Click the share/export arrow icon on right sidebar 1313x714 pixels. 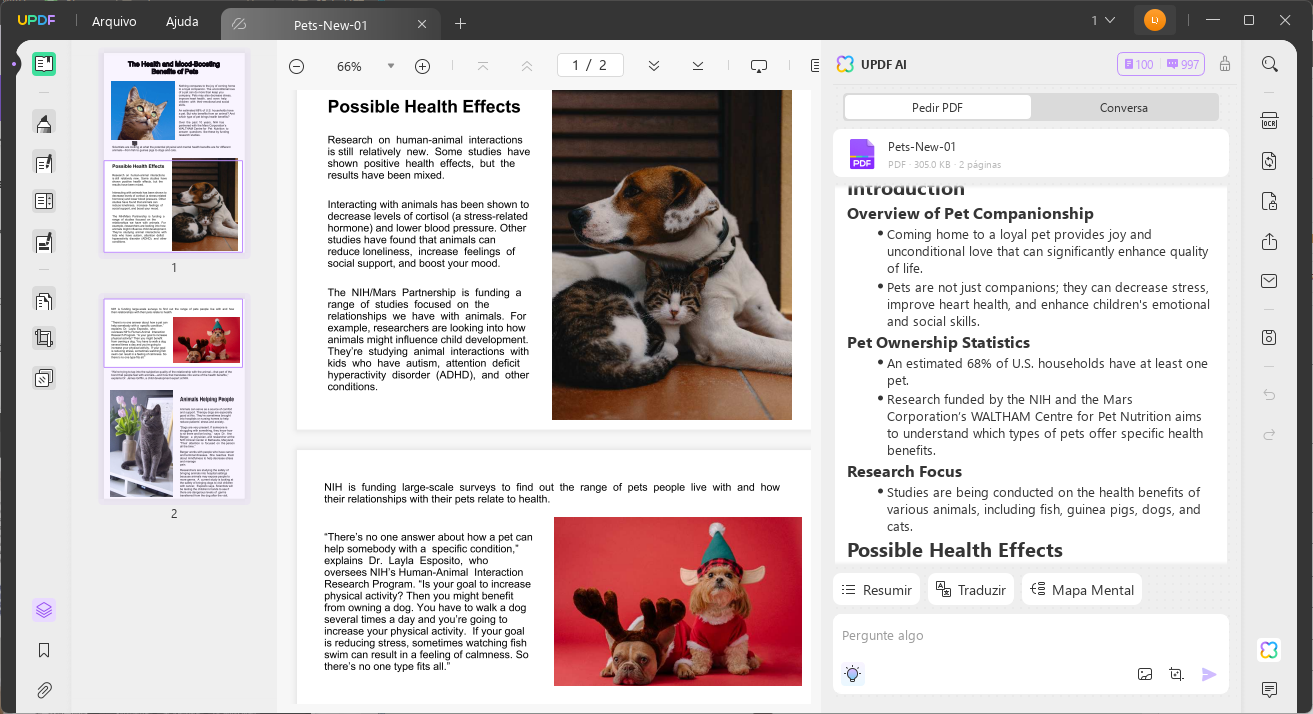click(x=1268, y=241)
